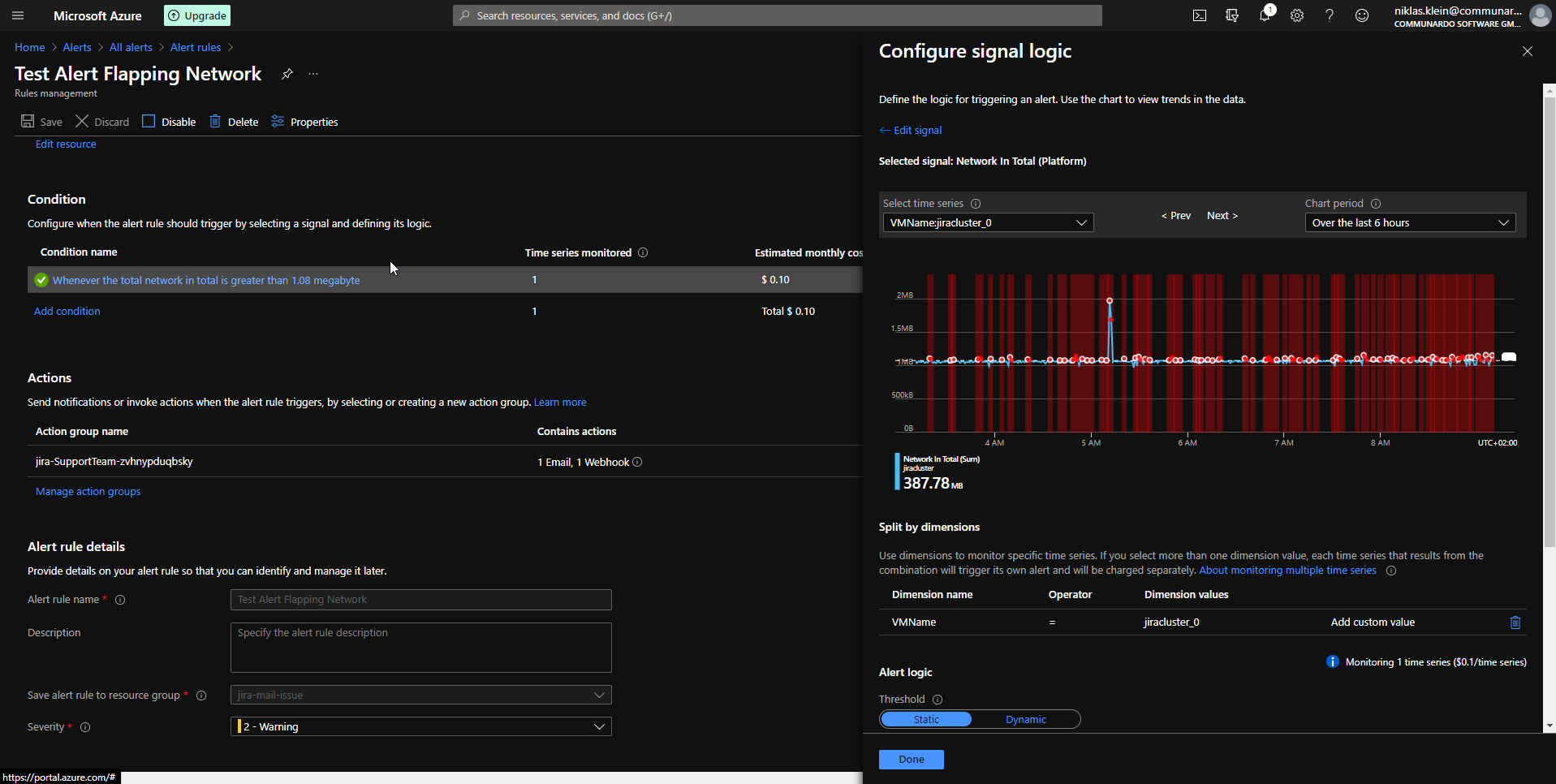Image resolution: width=1556 pixels, height=784 pixels.
Task: Open the Chart period dropdown
Action: (1410, 222)
